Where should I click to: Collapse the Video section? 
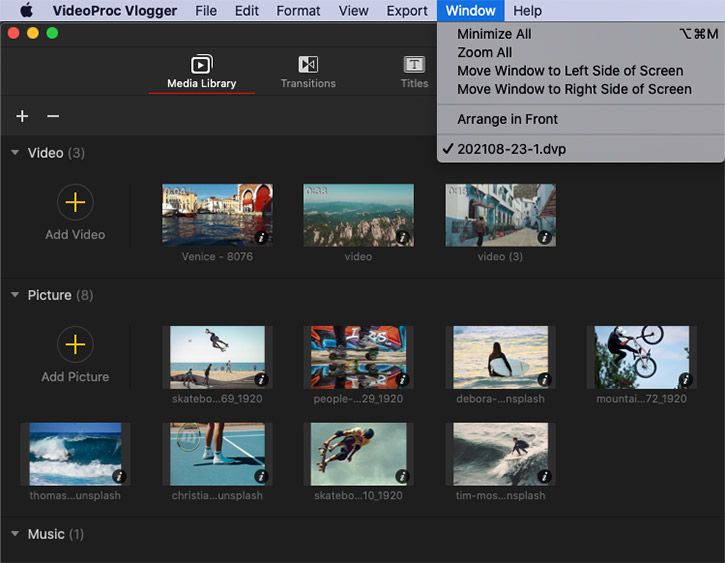point(15,153)
